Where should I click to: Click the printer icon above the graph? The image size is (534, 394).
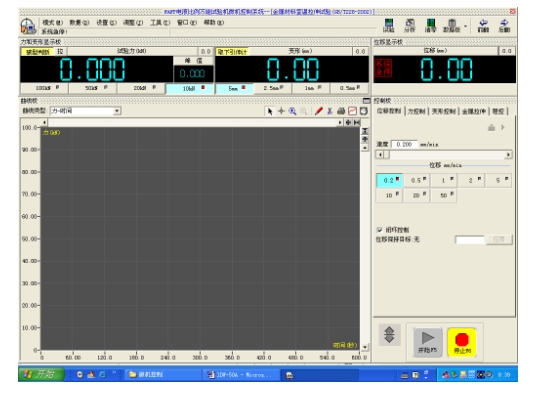[x=341, y=111]
